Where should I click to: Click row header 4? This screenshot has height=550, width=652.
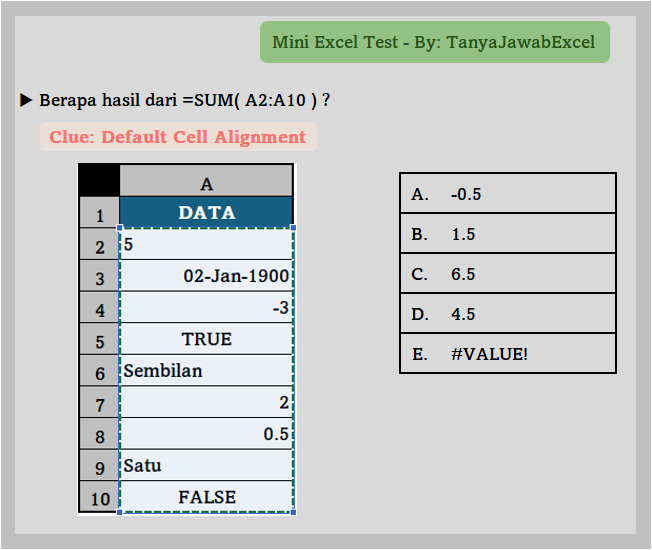[99, 307]
